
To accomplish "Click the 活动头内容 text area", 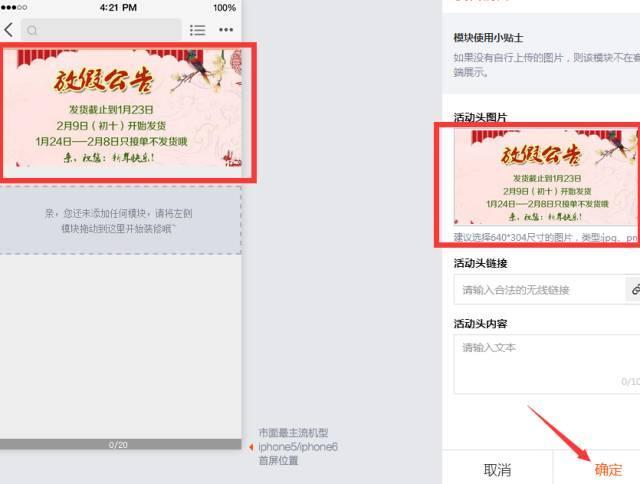I will pos(545,364).
